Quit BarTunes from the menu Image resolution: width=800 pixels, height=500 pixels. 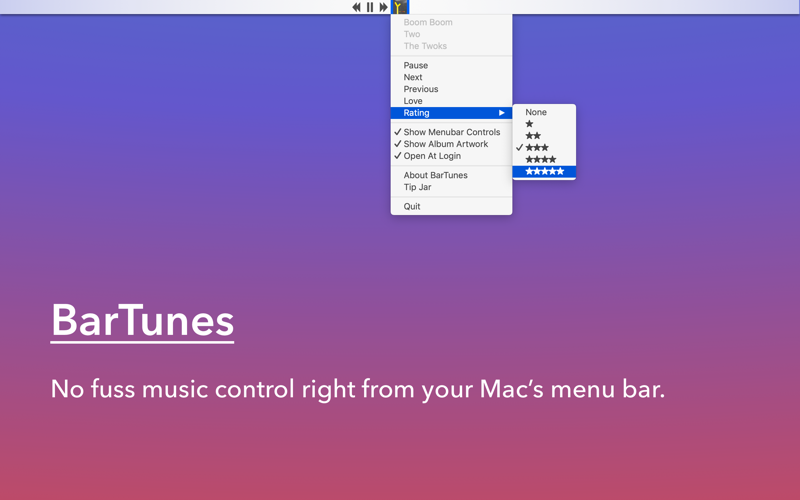(451, 206)
